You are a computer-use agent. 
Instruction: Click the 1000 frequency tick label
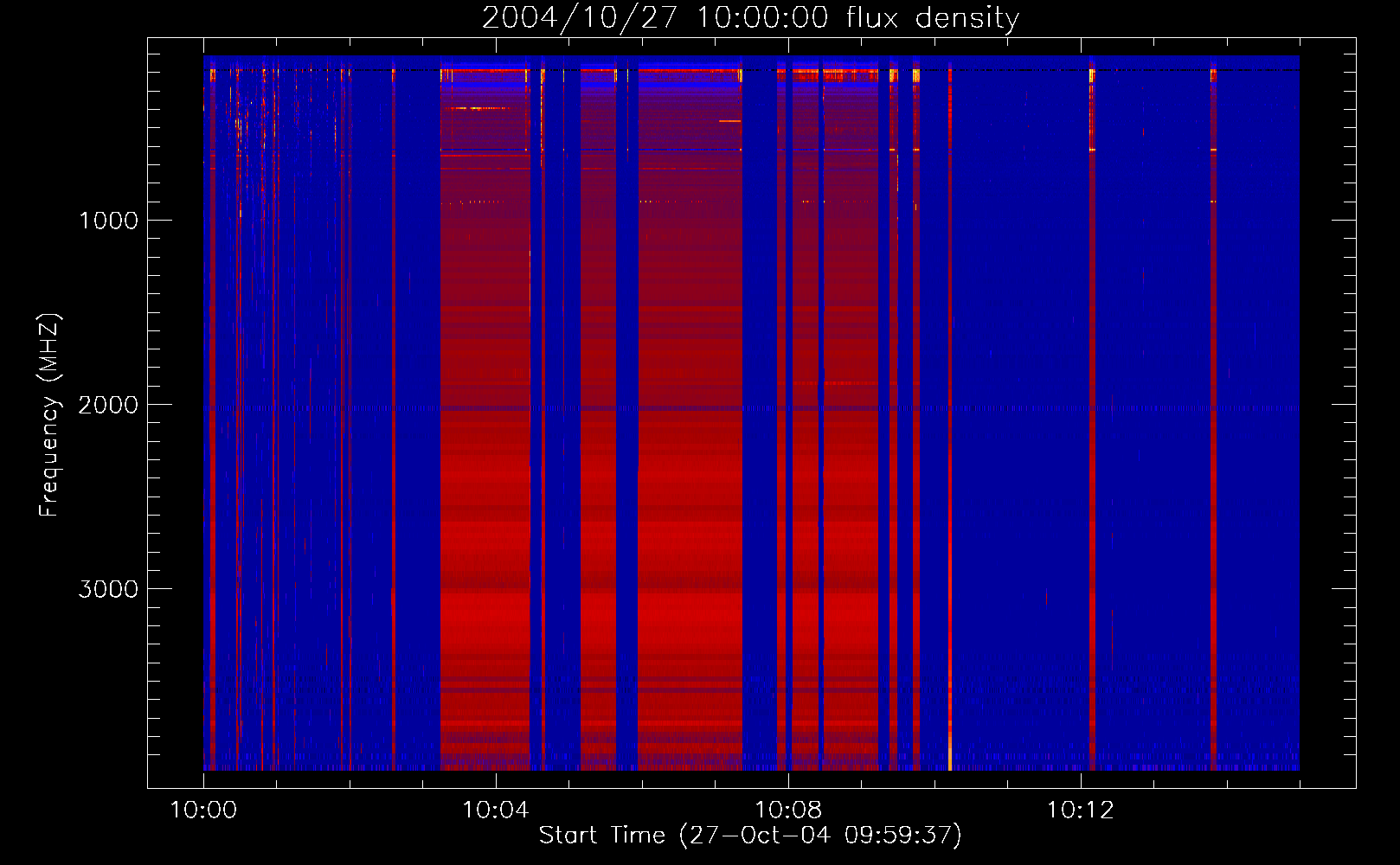(108, 221)
